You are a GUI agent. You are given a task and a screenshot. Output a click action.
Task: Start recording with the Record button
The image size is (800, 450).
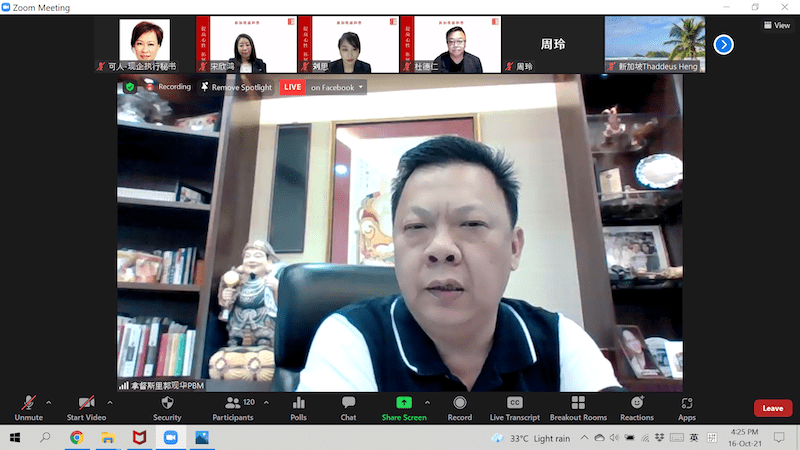459,408
